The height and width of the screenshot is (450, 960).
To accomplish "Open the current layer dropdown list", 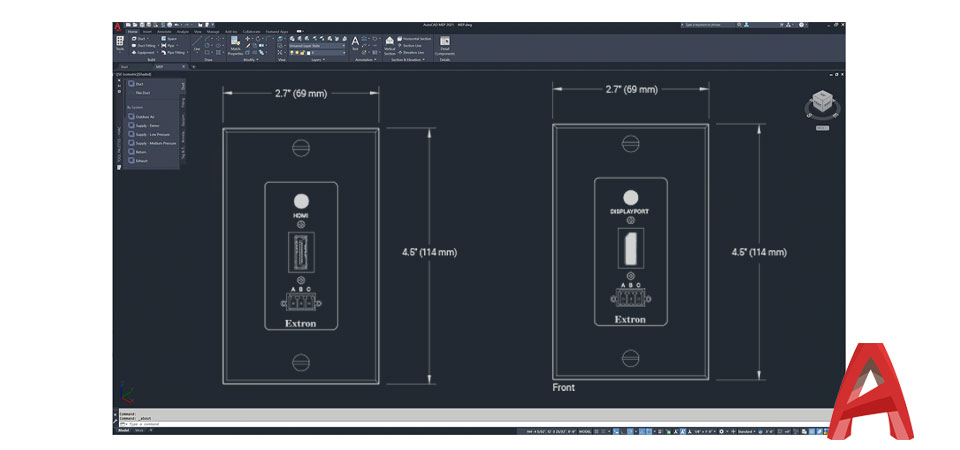I will 317,53.
